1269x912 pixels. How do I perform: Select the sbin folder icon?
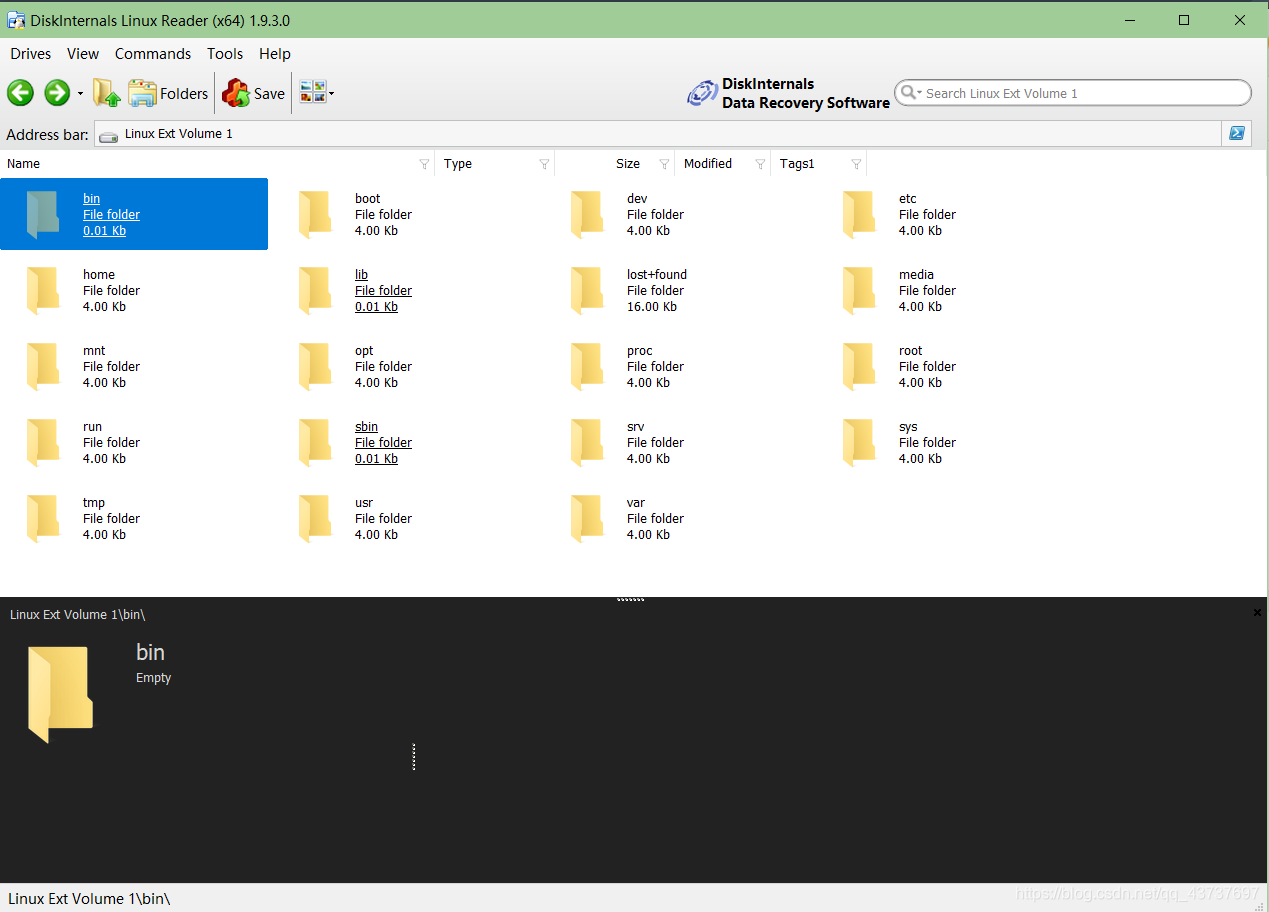(315, 442)
